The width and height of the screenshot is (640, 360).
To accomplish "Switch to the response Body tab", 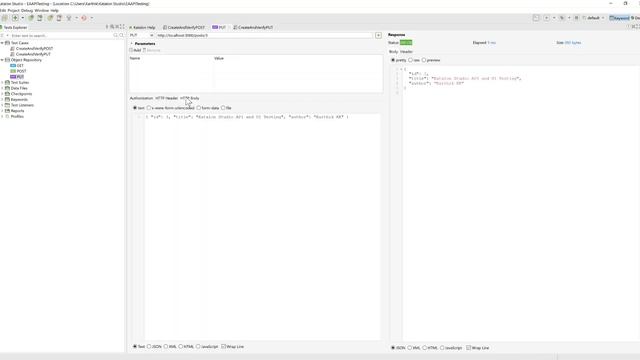I will (393, 52).
